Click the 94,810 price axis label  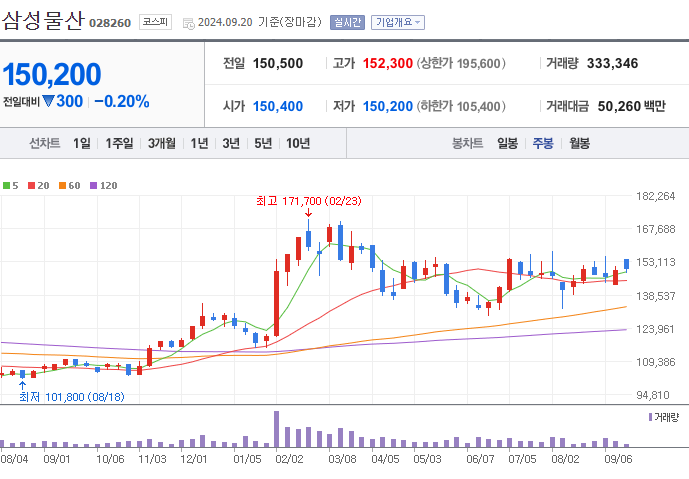point(653,395)
